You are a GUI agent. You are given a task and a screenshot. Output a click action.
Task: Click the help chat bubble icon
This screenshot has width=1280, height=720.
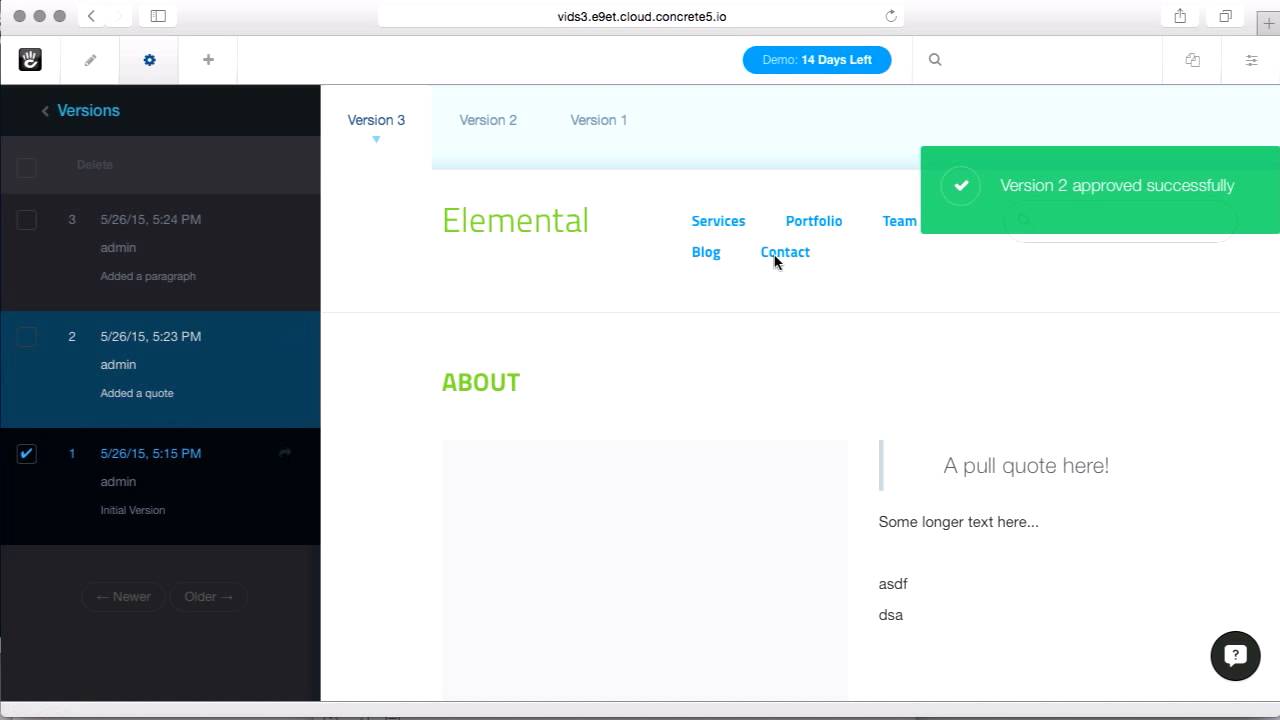click(1235, 656)
